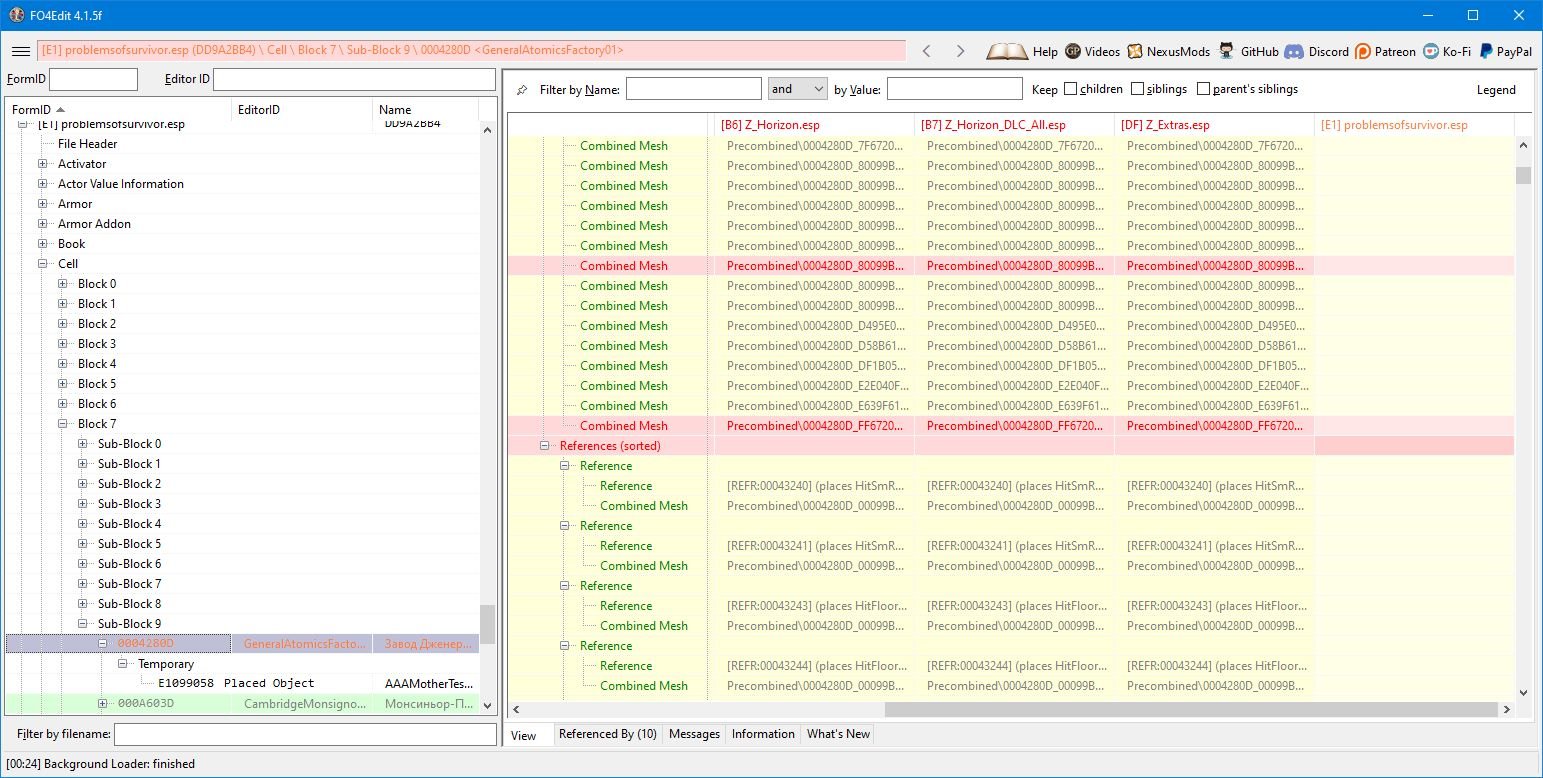The image size is (1543, 778).
Task: Open the 'and' filter operator dropdown
Action: coord(797,89)
